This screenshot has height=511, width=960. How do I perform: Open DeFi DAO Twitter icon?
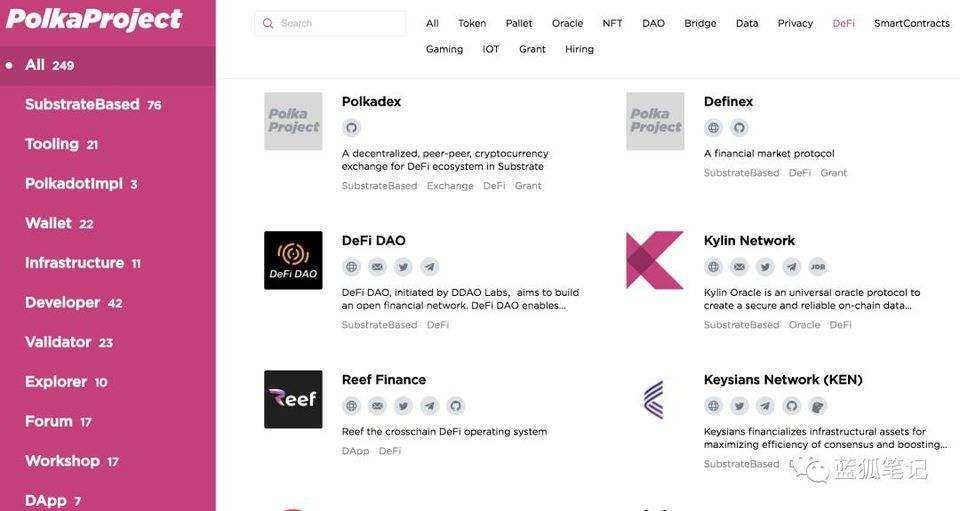pos(403,267)
